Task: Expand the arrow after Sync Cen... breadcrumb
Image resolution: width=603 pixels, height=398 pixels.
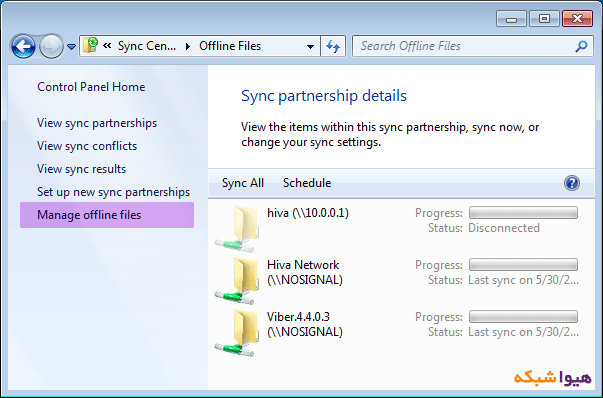Action: pyautogui.click(x=188, y=47)
